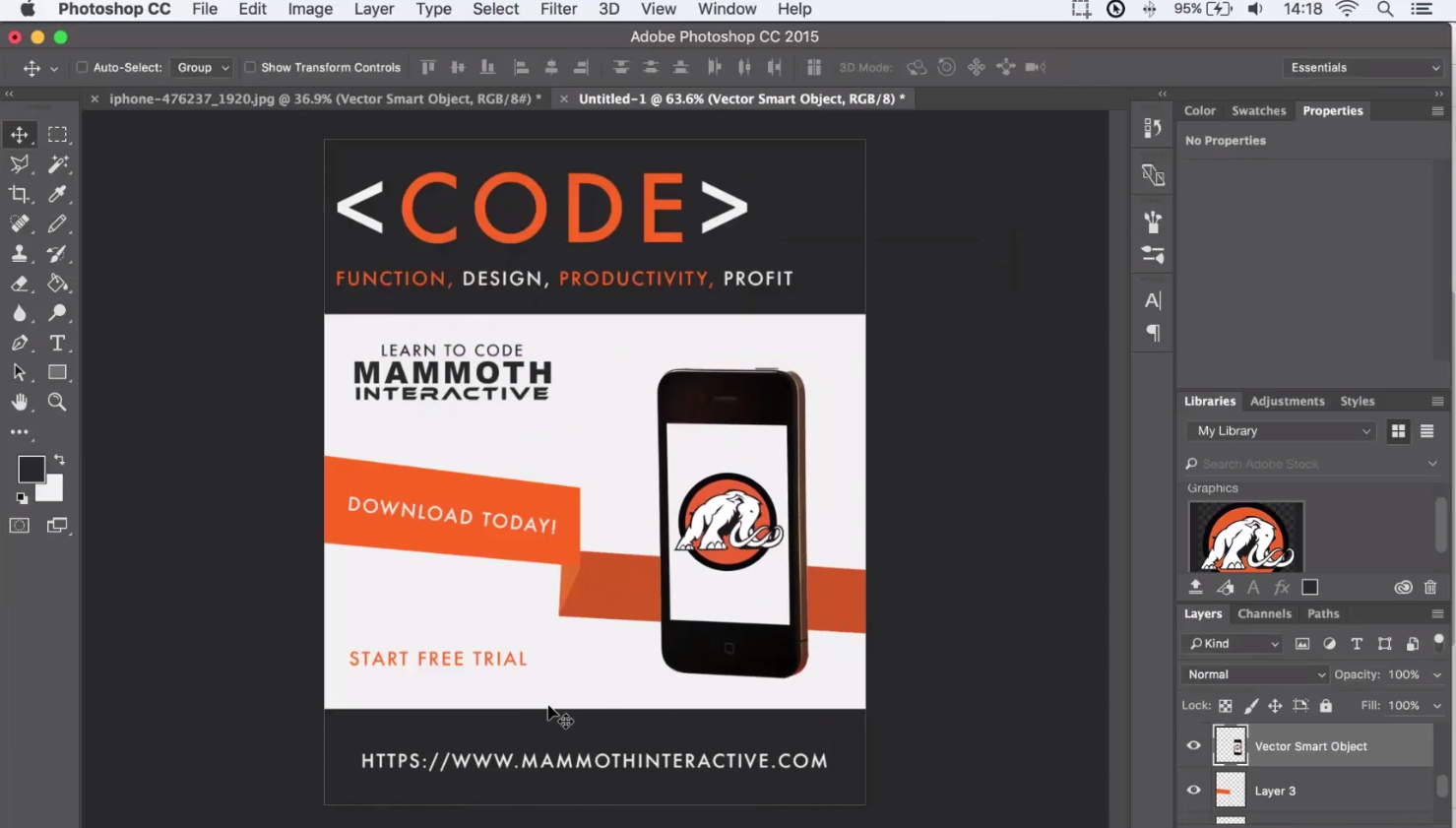Image resolution: width=1456 pixels, height=828 pixels.
Task: Switch to the Channels tab
Action: tap(1264, 613)
